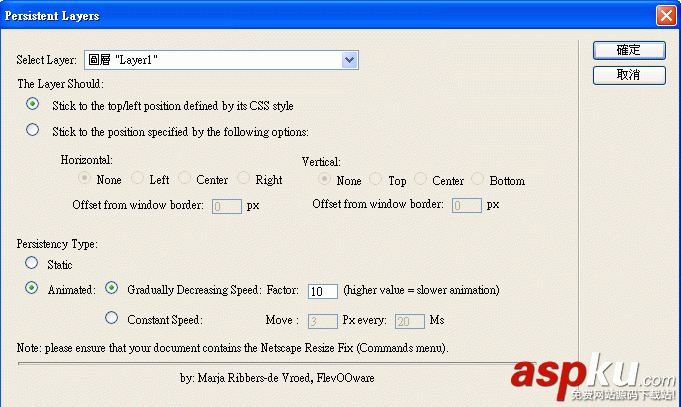Click the Netscape Resize Fix note text
This screenshot has width=681, height=407.
pyautogui.click(x=232, y=348)
